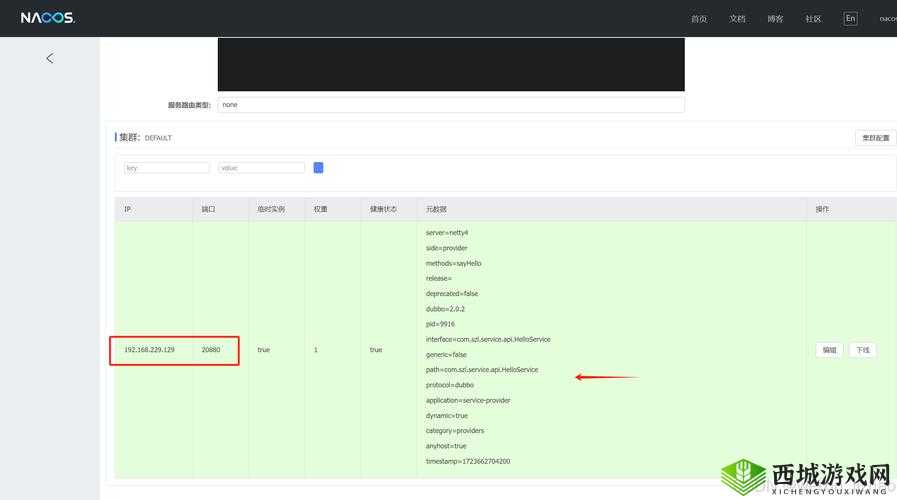The width and height of the screenshot is (897, 500).
Task: Go back using the left arrow
Action: pyautogui.click(x=50, y=58)
